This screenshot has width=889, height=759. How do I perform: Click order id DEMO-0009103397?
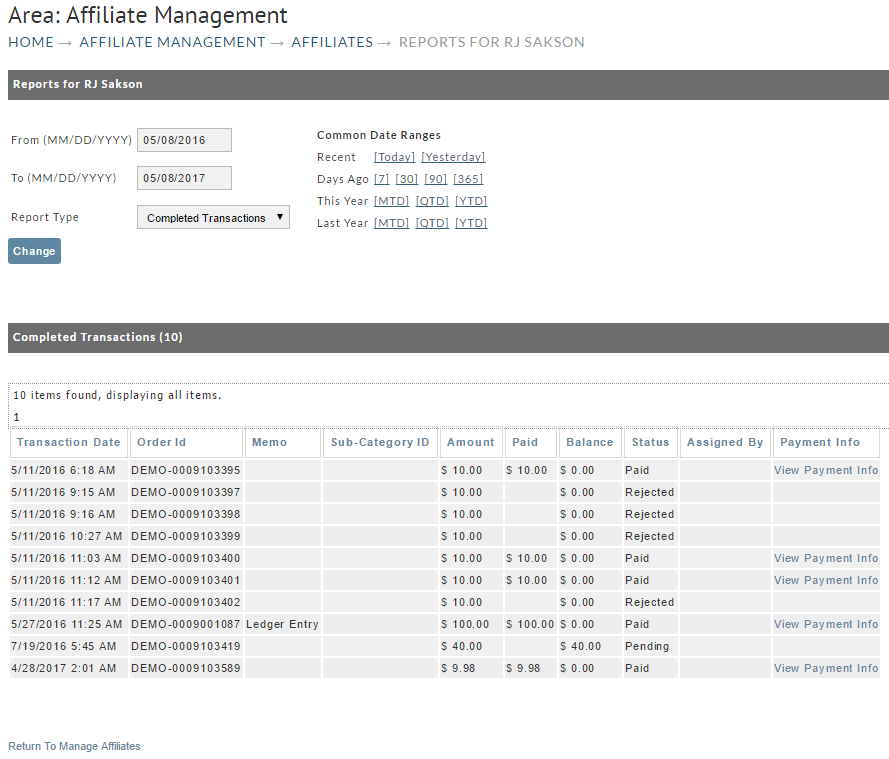[x=185, y=492]
